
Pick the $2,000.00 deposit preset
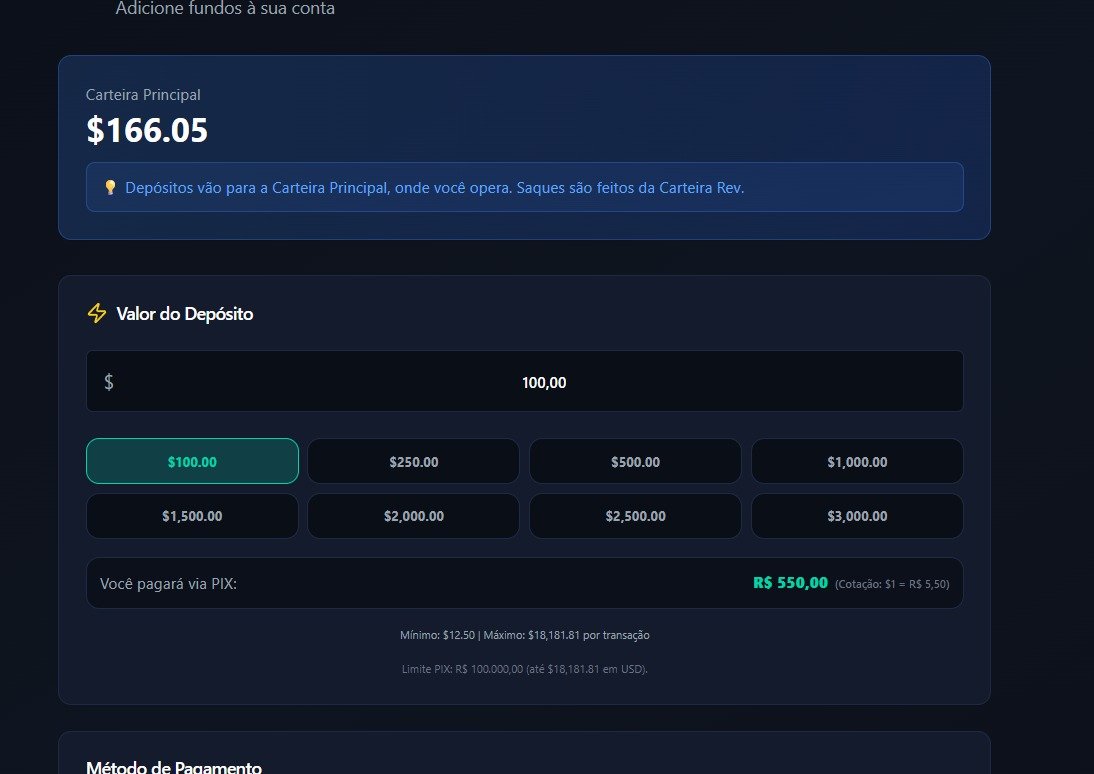[x=414, y=516]
